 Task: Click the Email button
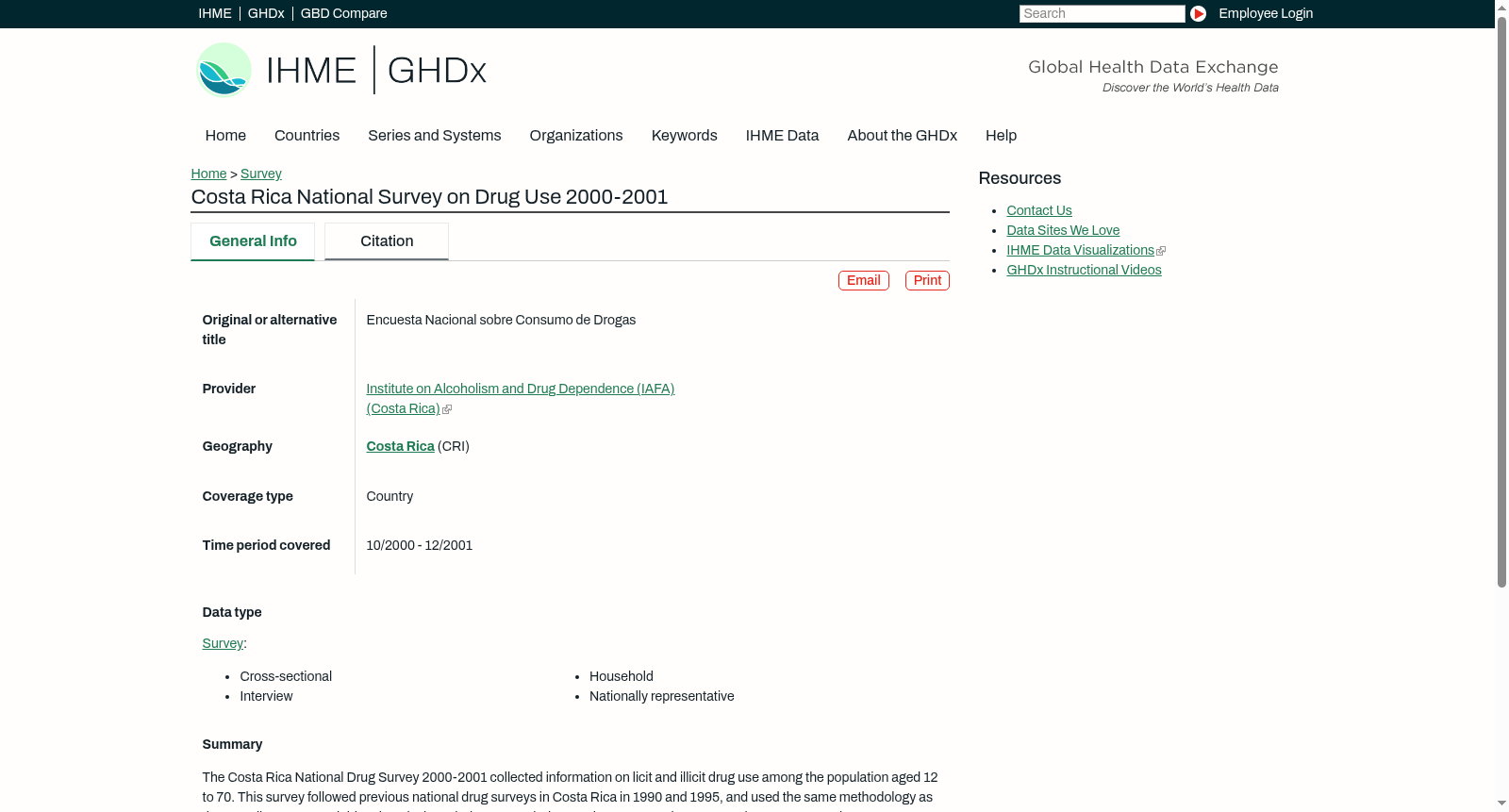point(864,280)
